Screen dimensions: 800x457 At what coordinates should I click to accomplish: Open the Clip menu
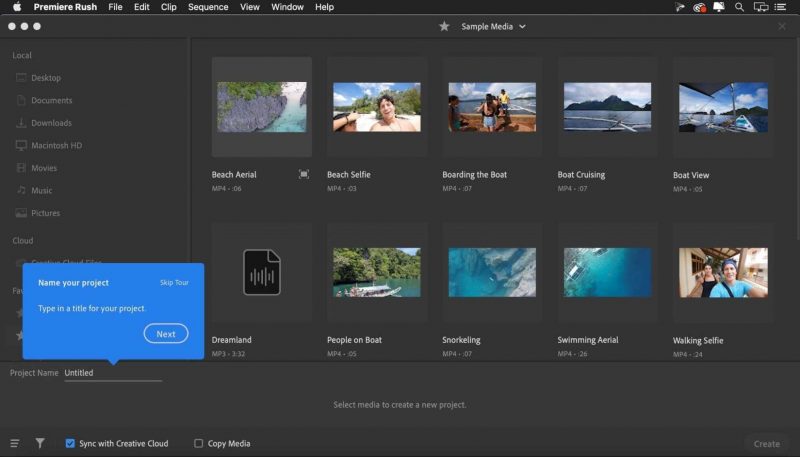[169, 7]
